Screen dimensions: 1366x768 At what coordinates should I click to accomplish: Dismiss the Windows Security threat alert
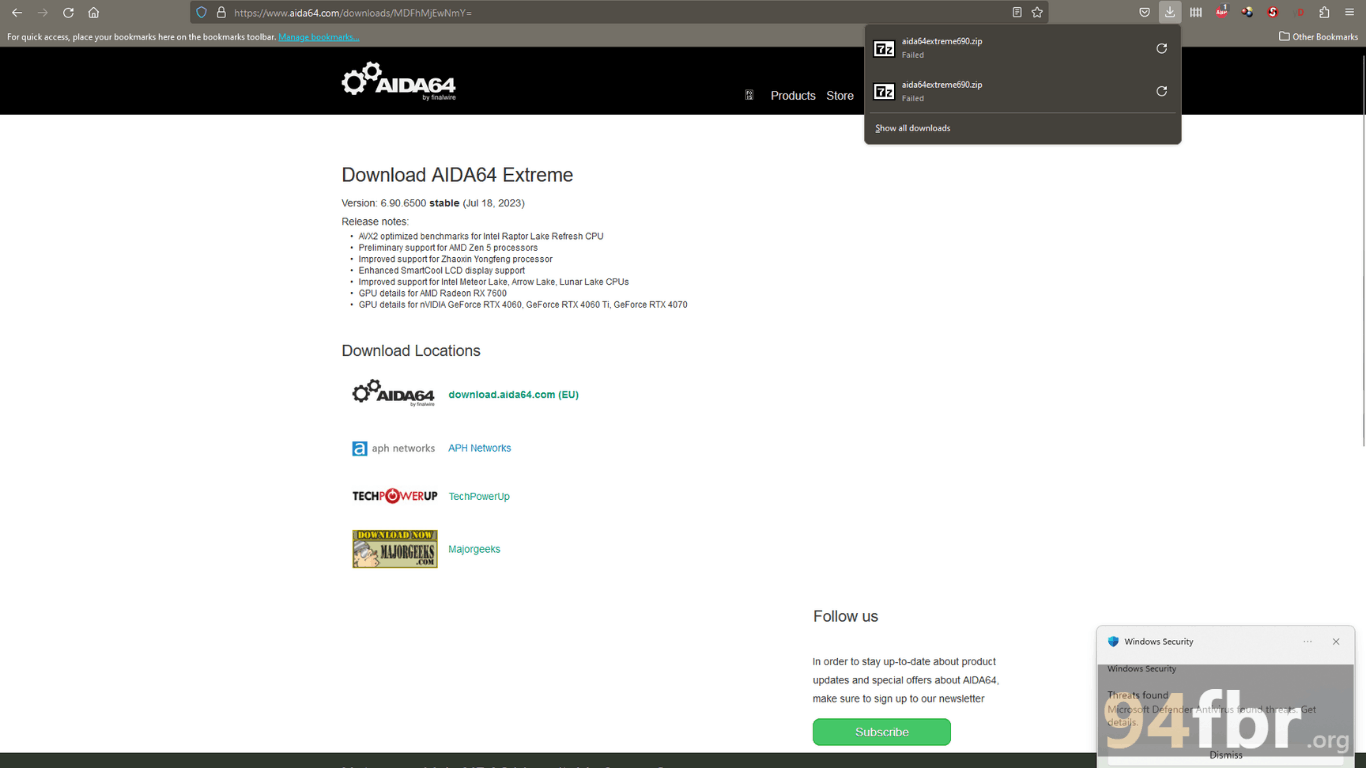pos(1226,755)
